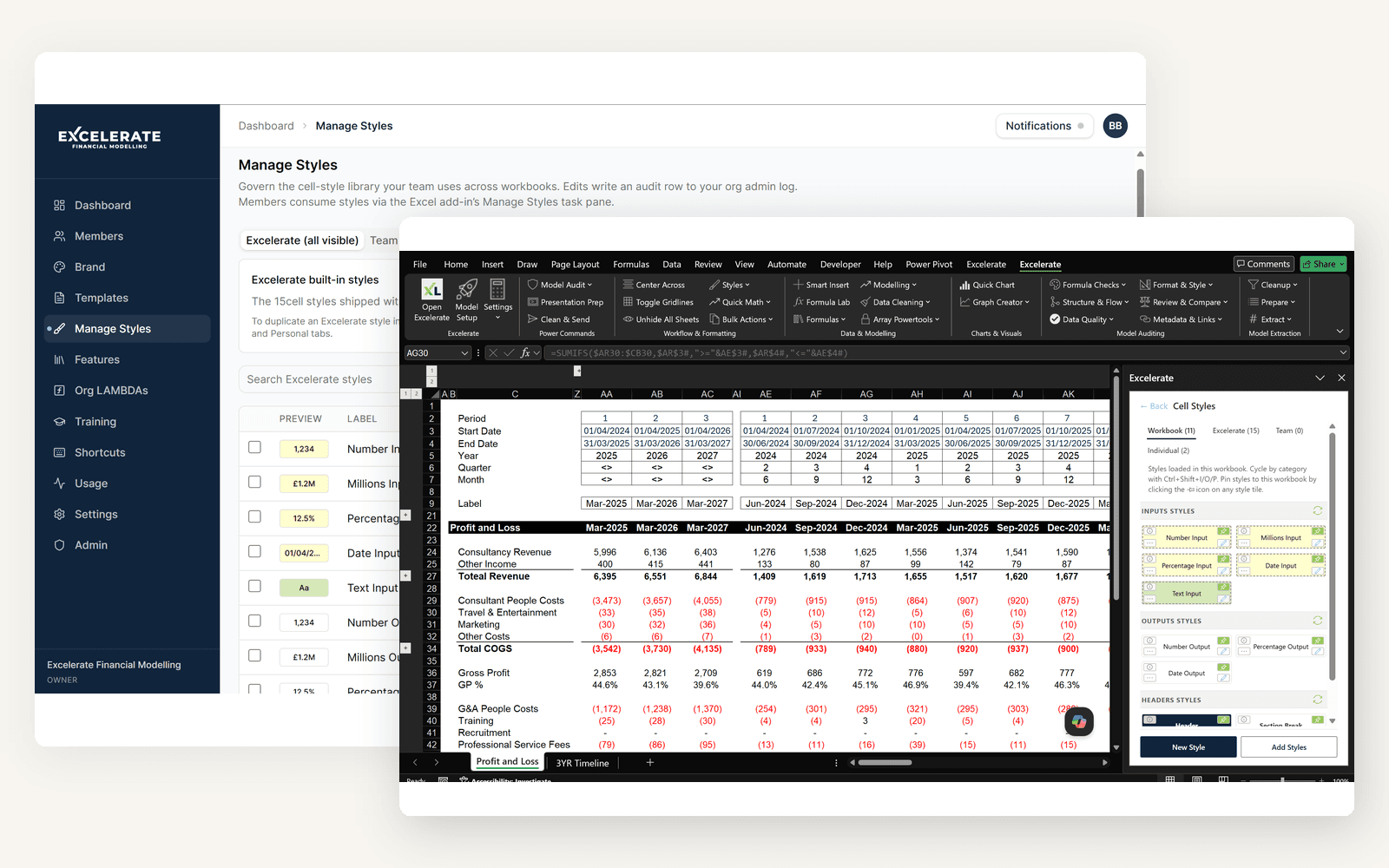Refresh the Outputs Styles section
This screenshot has width=1389, height=868.
pos(1318,621)
